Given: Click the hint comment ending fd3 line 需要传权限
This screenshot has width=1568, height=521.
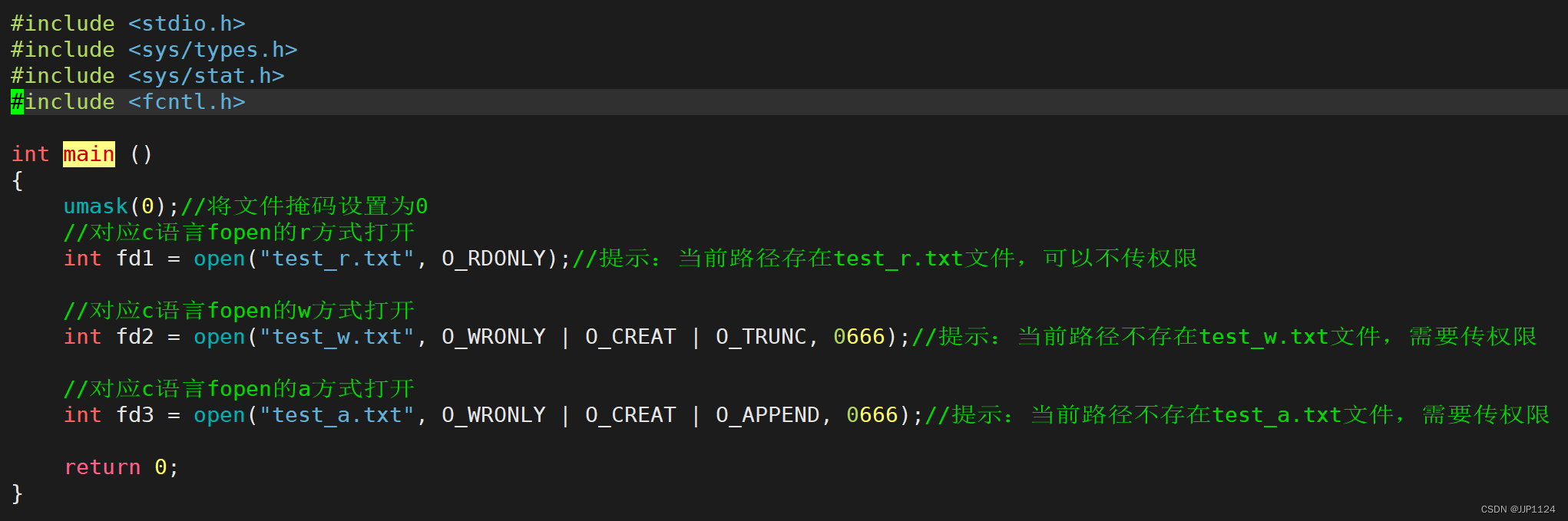Looking at the screenshot, I should pyautogui.click(x=1237, y=415).
